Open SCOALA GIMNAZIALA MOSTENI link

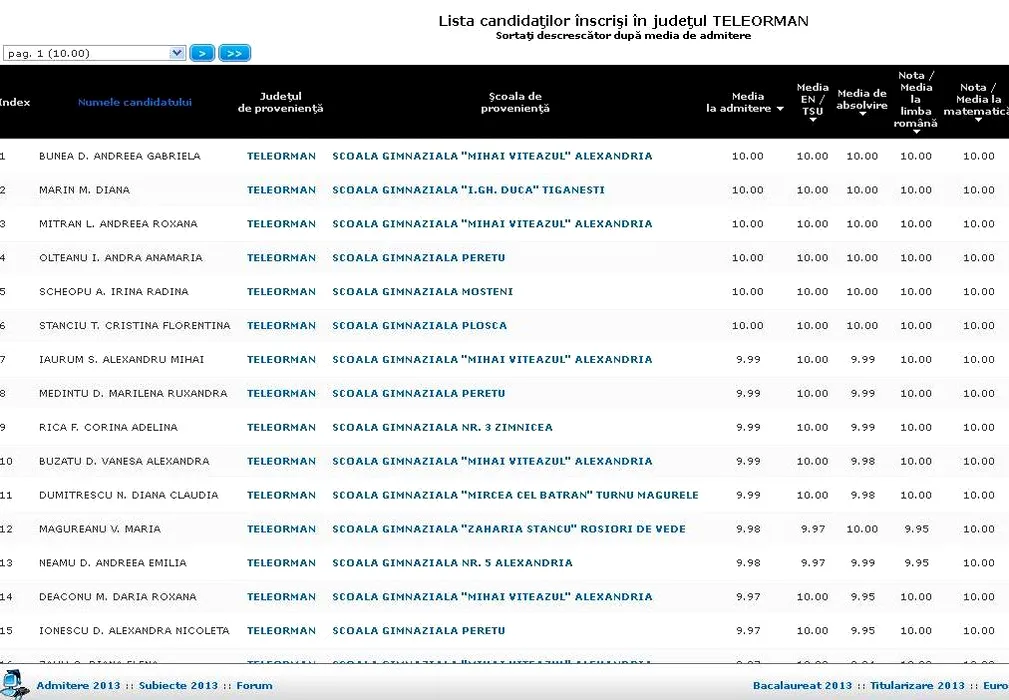click(x=422, y=292)
